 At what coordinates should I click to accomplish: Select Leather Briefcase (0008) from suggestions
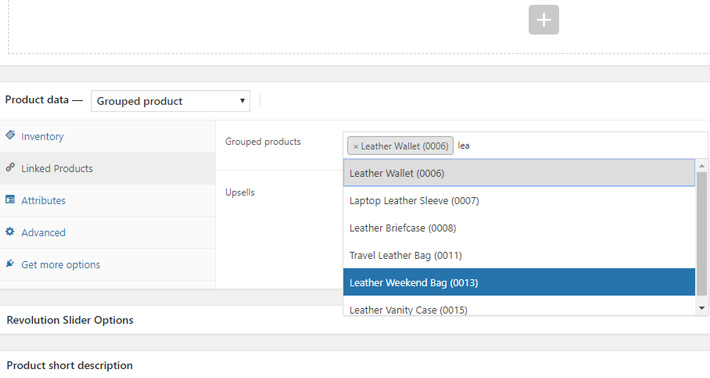click(x=519, y=228)
